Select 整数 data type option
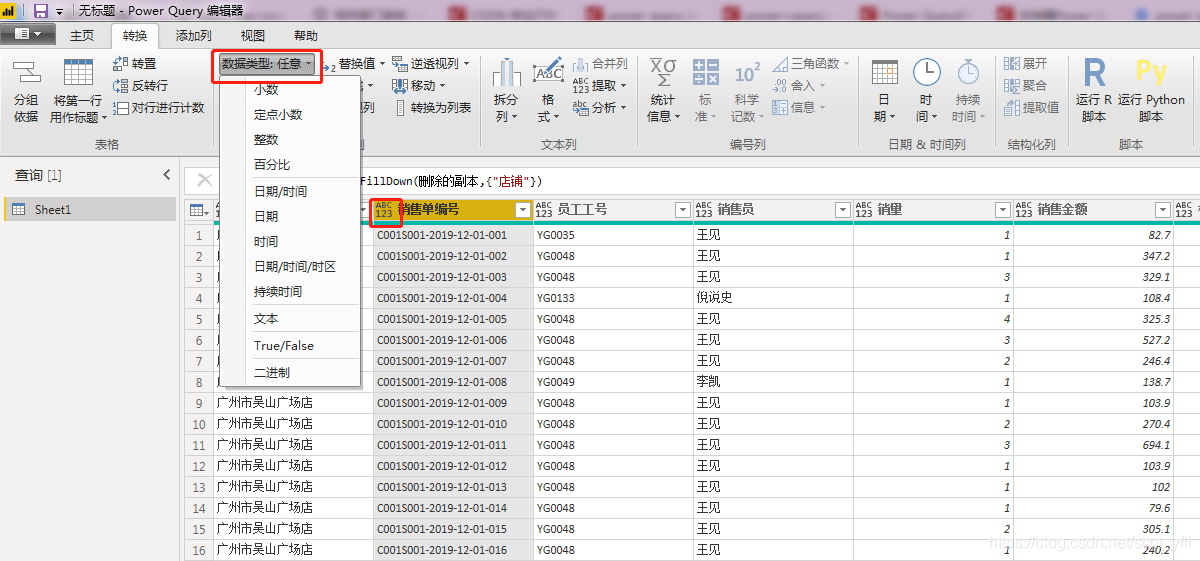 (x=290, y=140)
